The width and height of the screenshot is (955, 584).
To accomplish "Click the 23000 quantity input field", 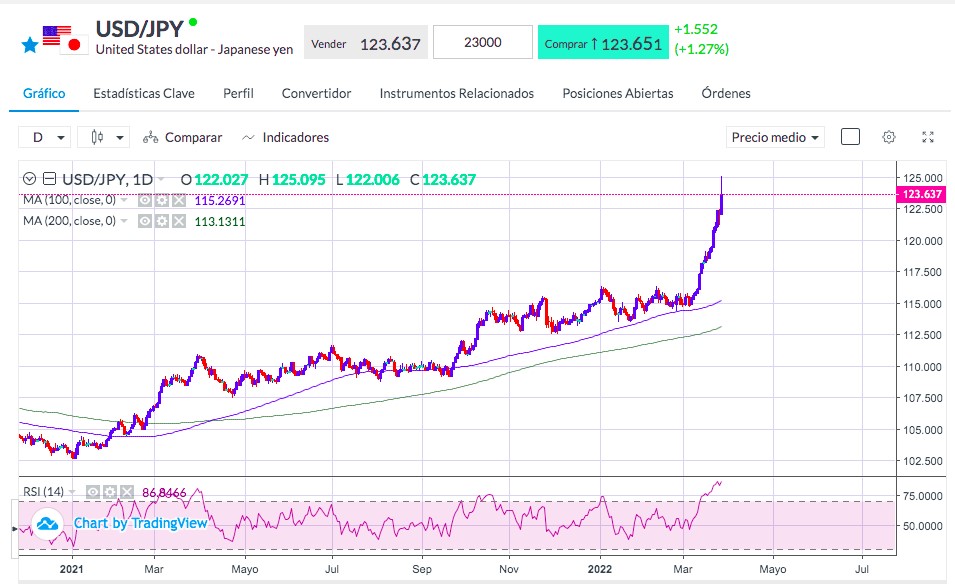I will coord(483,42).
